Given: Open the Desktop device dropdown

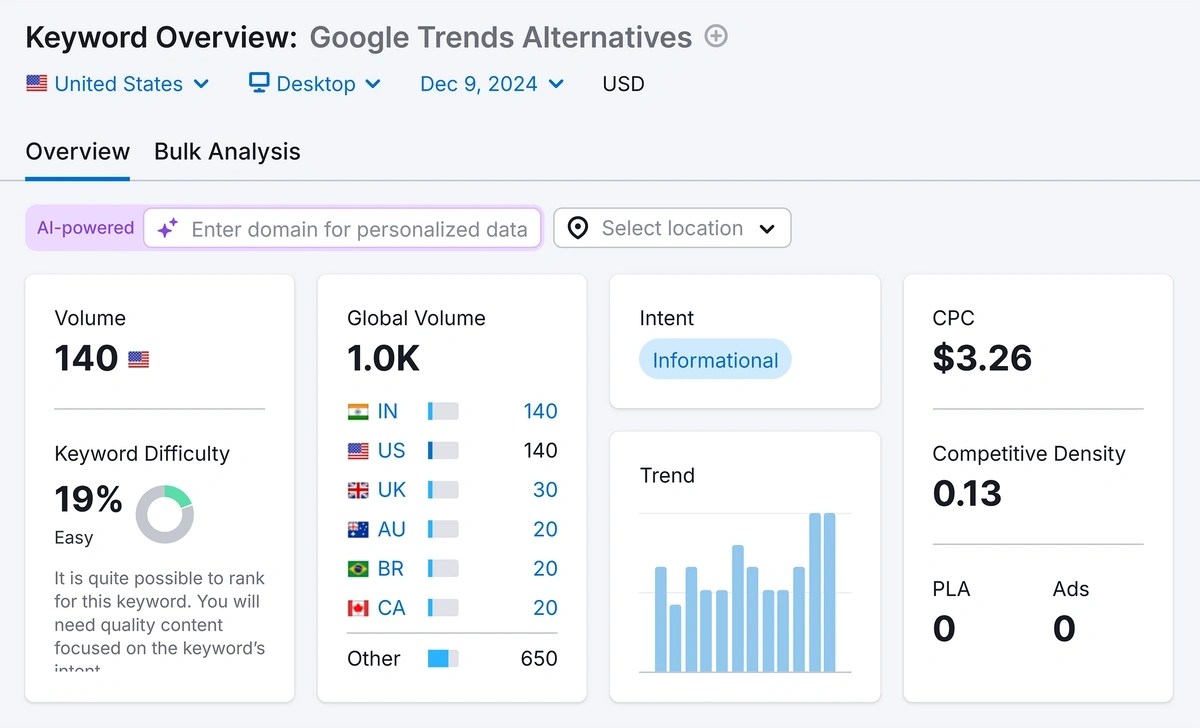Looking at the screenshot, I should point(315,84).
